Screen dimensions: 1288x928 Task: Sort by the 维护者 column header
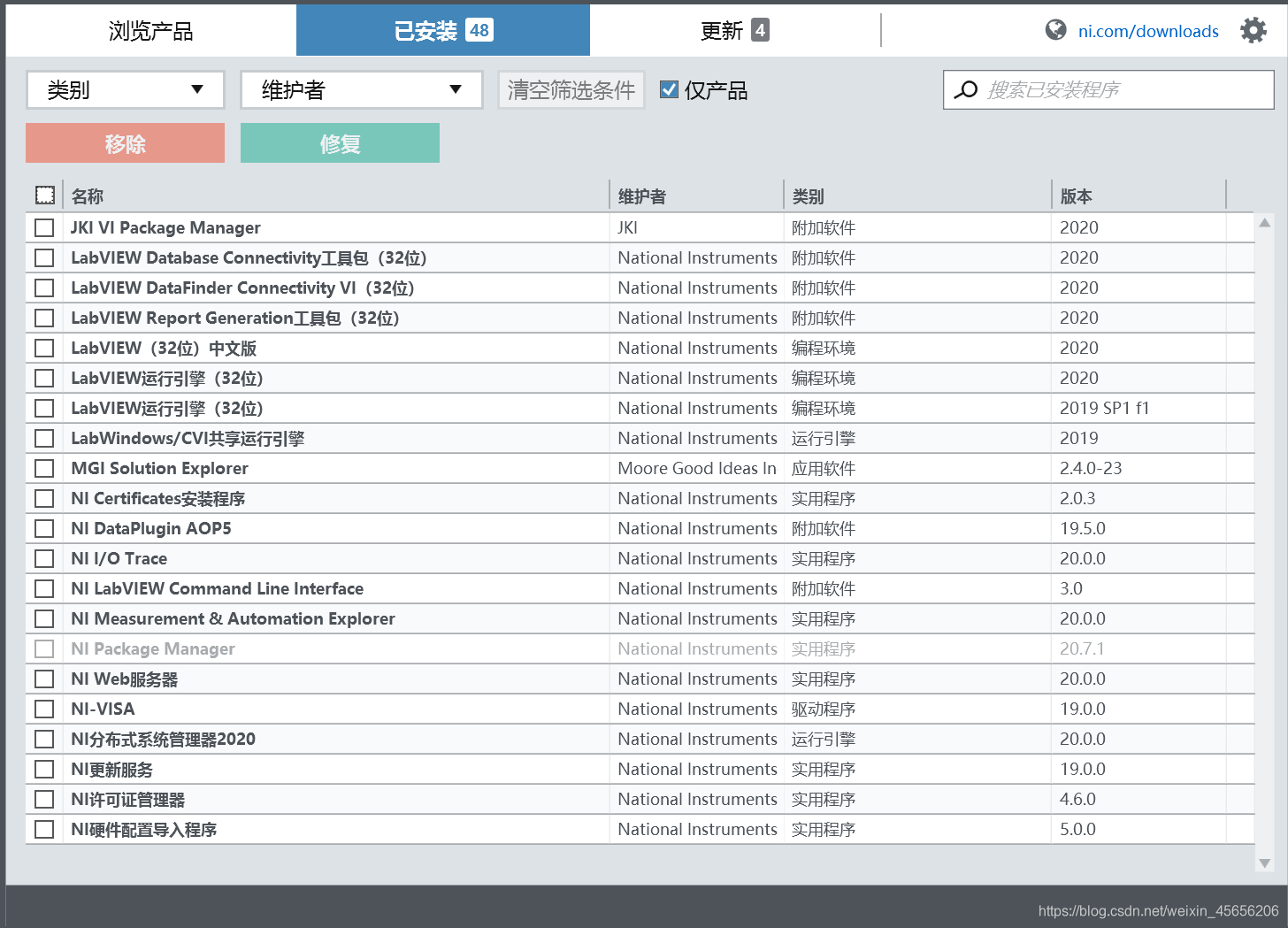point(641,196)
